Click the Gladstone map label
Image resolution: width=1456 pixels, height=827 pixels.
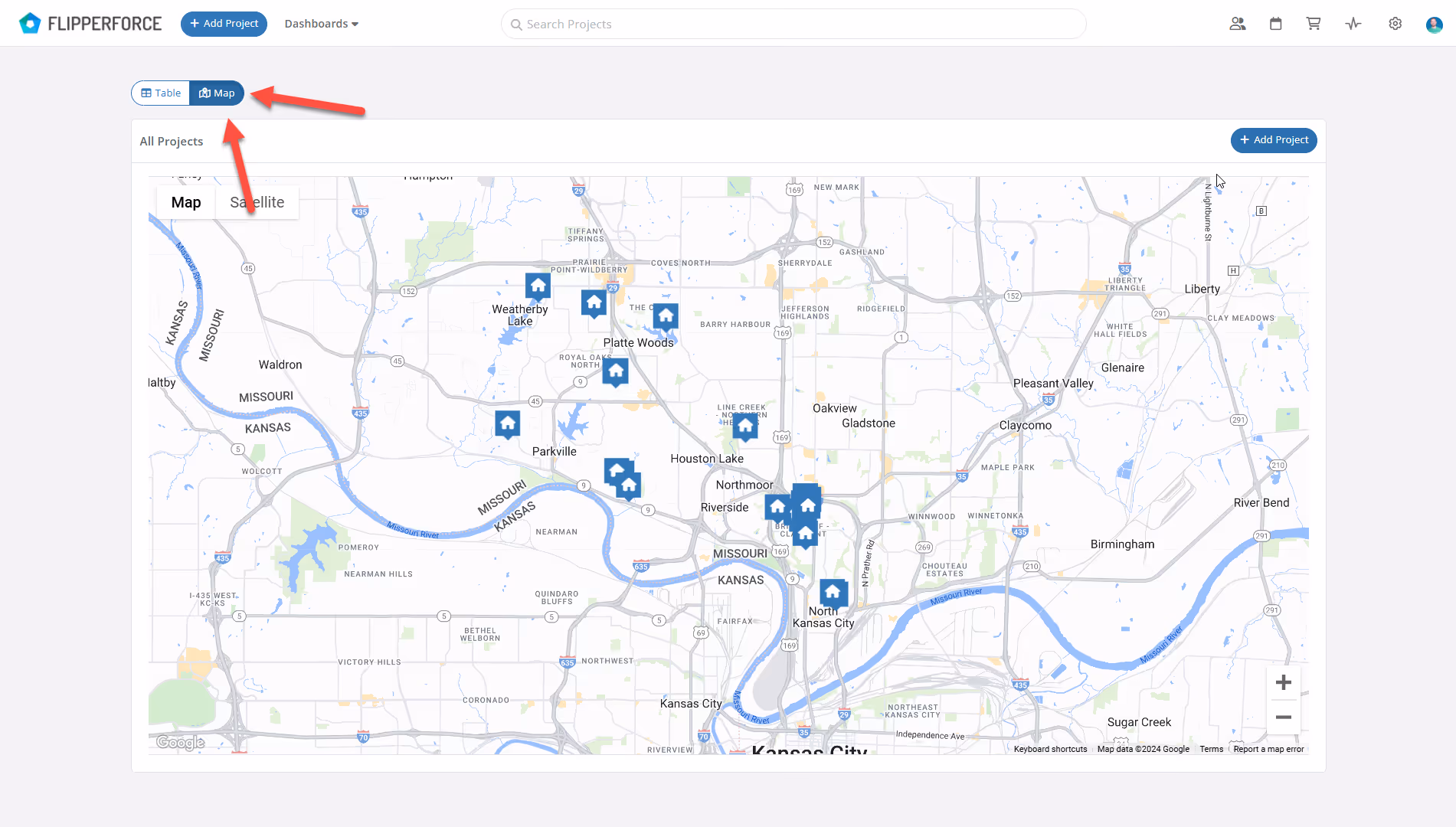click(869, 423)
